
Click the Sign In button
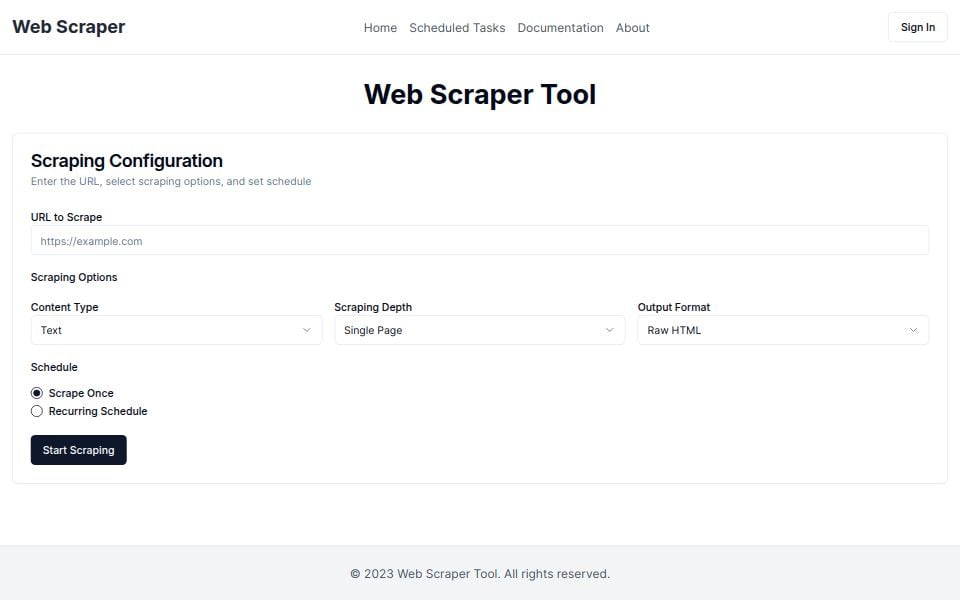916,27
